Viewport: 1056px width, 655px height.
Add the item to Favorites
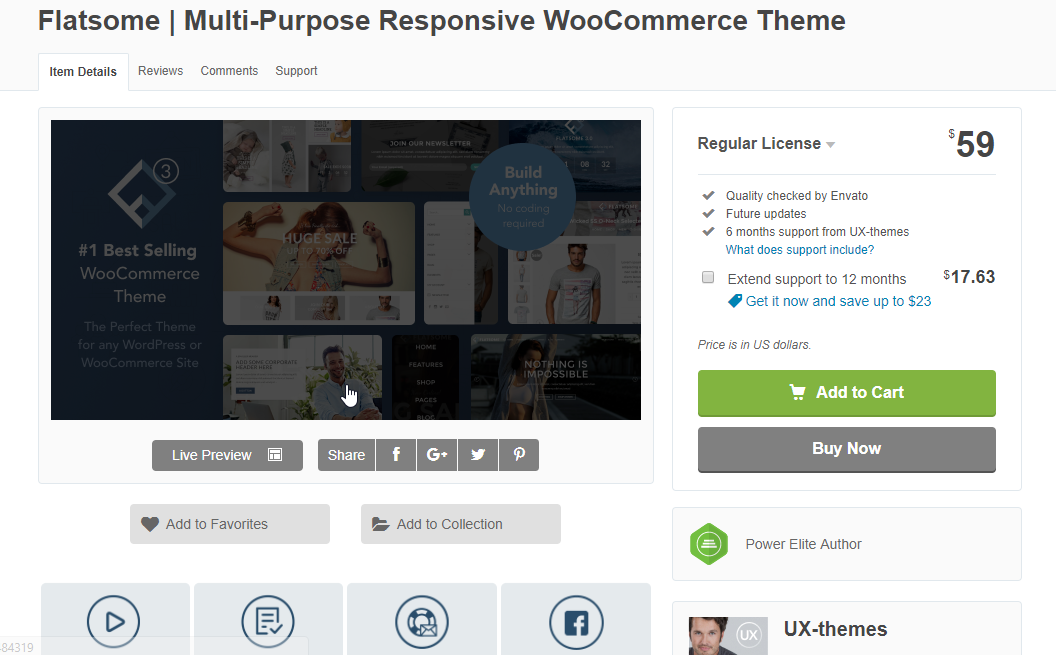(x=230, y=524)
